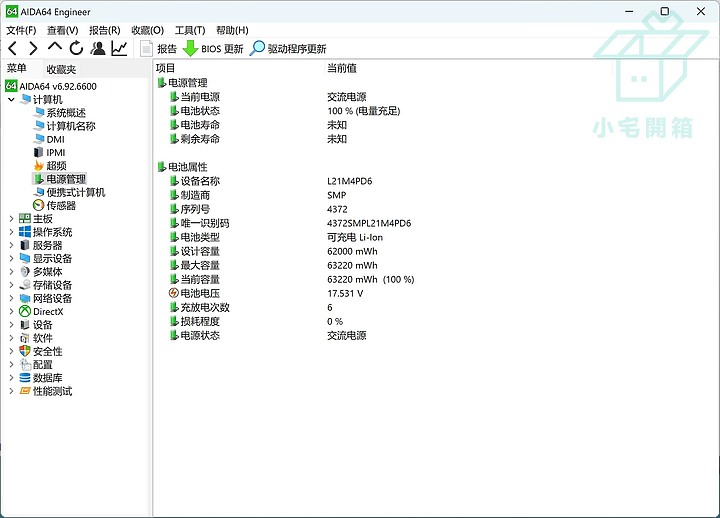Click the 报告 report toolbar button
720x518 pixels.
[158, 49]
